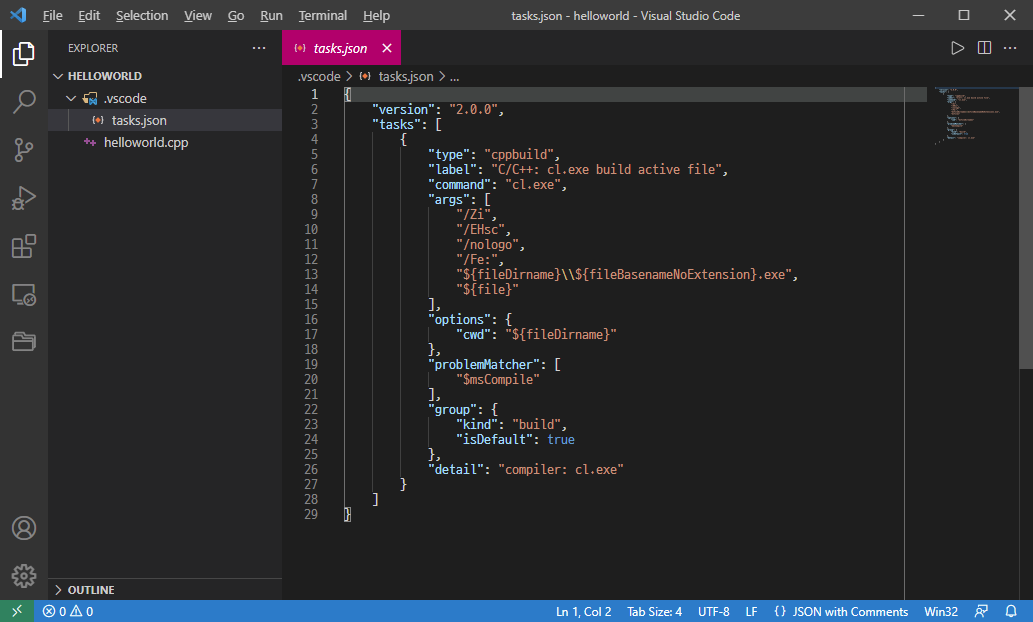Click the "/nologo" argument on line 11

488,244
